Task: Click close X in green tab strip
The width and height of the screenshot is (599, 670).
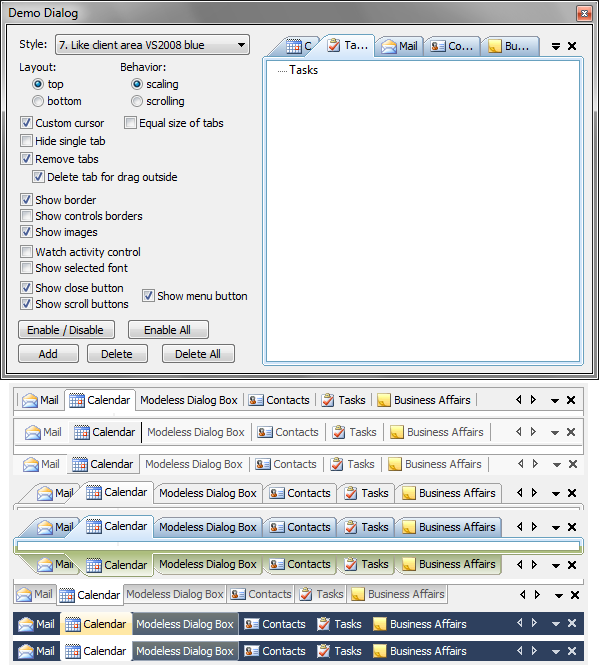Action: point(572,565)
